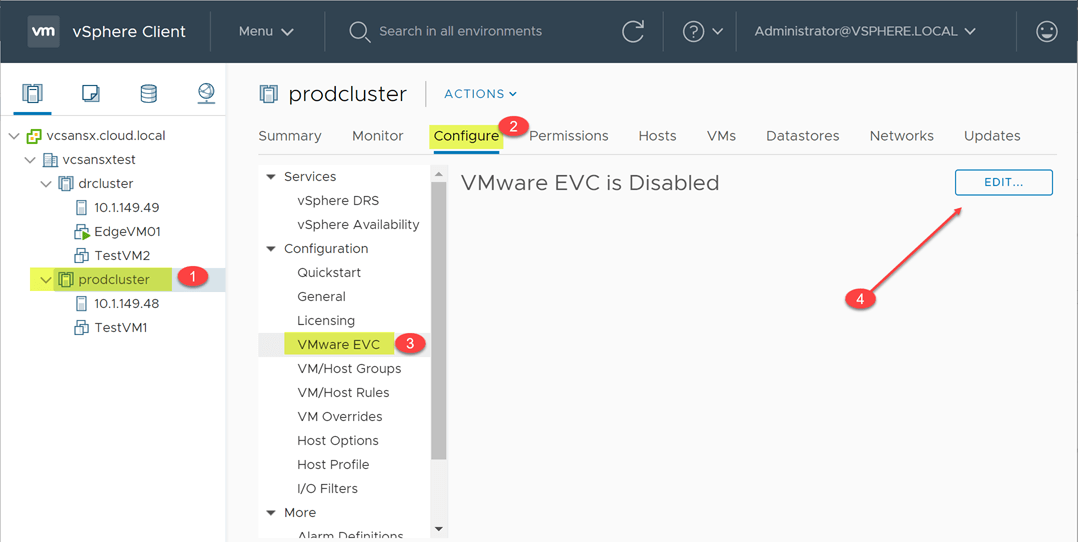The width and height of the screenshot is (1078, 542).
Task: Open the Datastores tab
Action: (802, 136)
